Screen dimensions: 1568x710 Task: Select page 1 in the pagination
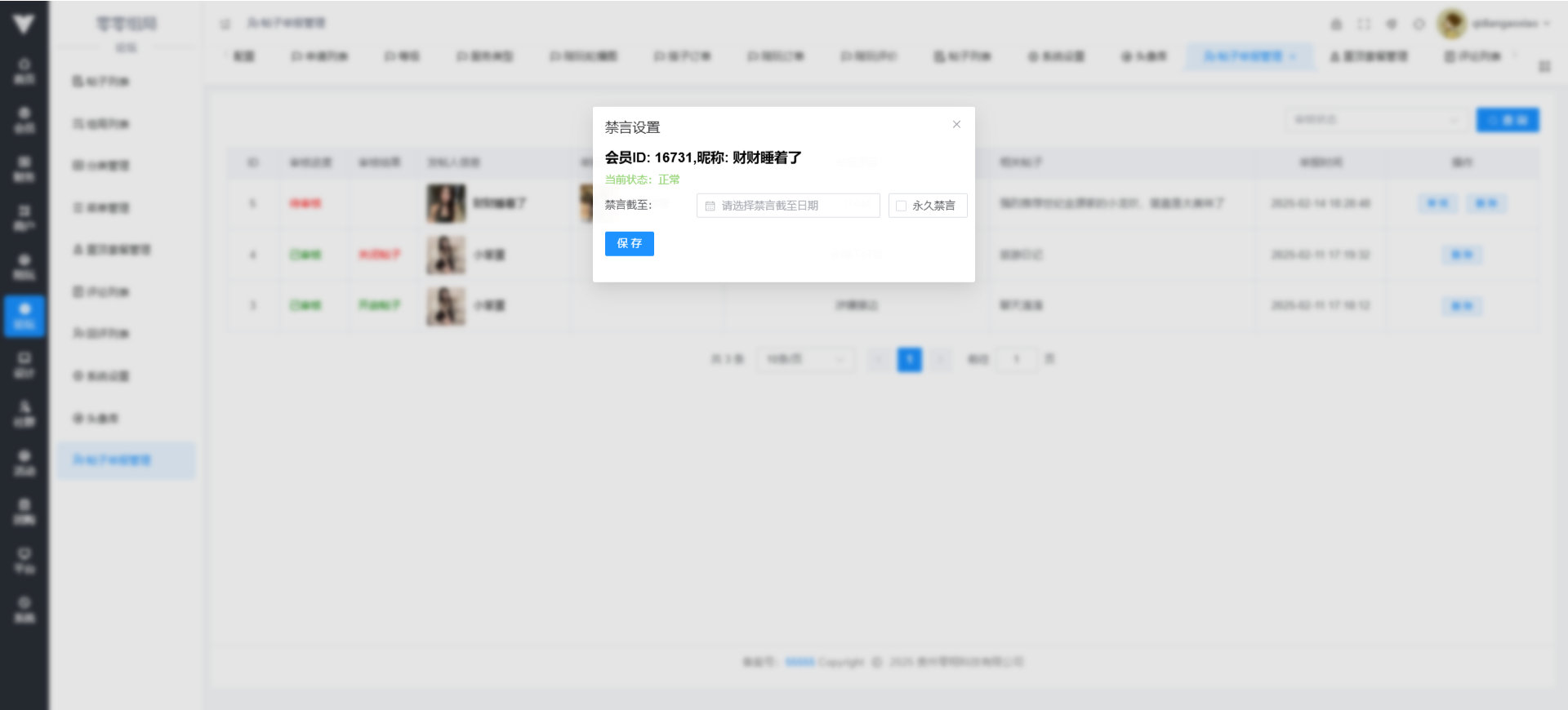909,359
